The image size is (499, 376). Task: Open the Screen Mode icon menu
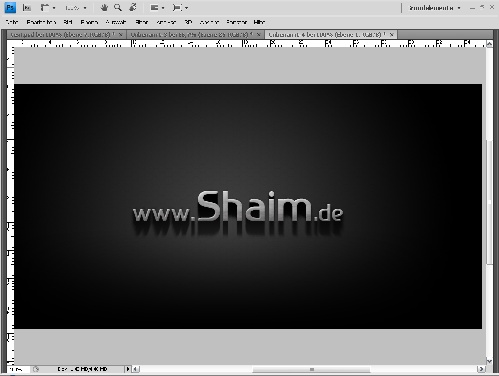click(x=181, y=7)
